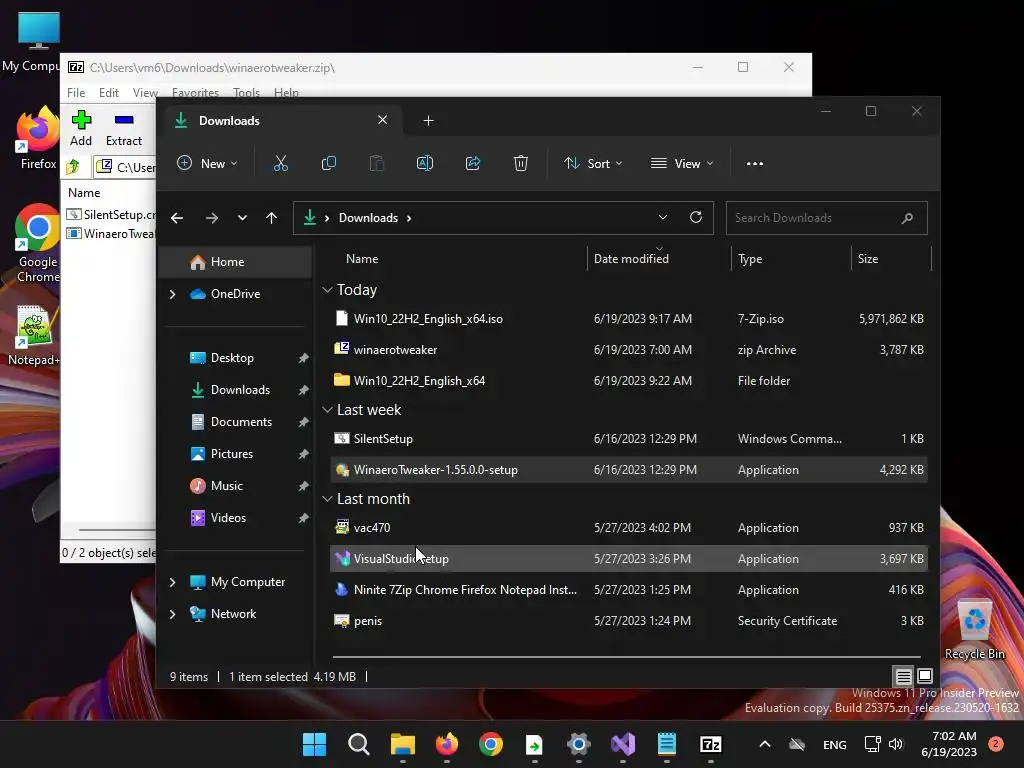Image resolution: width=1024 pixels, height=768 pixels.
Task: Click the Refresh button beside address bar
Action: 696,217
